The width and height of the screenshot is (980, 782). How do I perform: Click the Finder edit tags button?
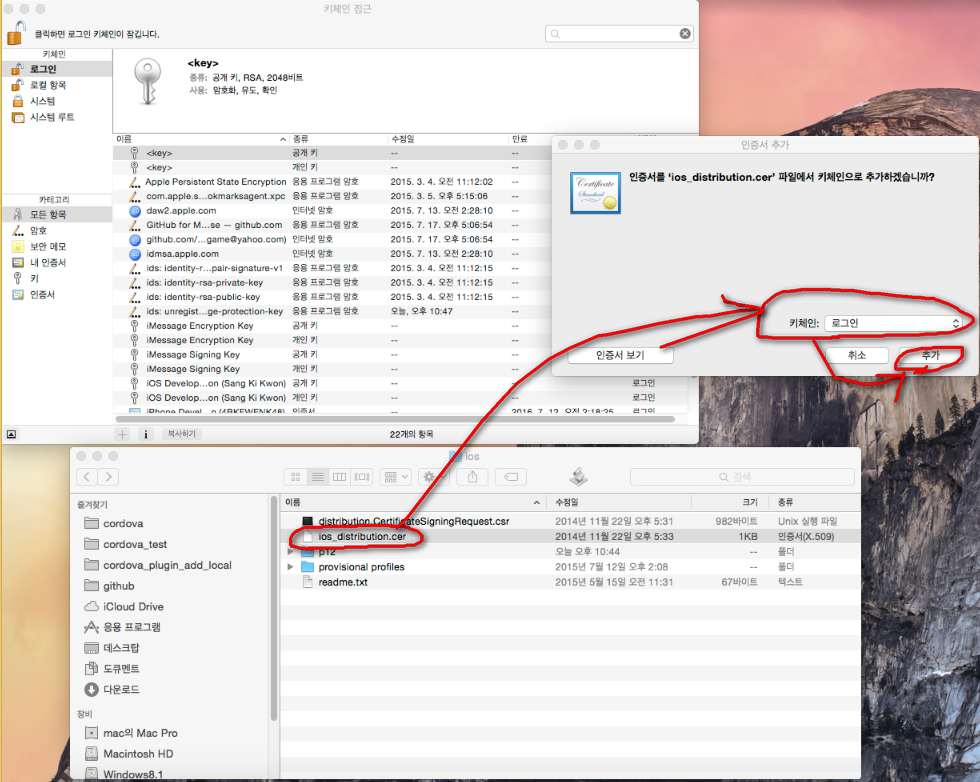(511, 477)
